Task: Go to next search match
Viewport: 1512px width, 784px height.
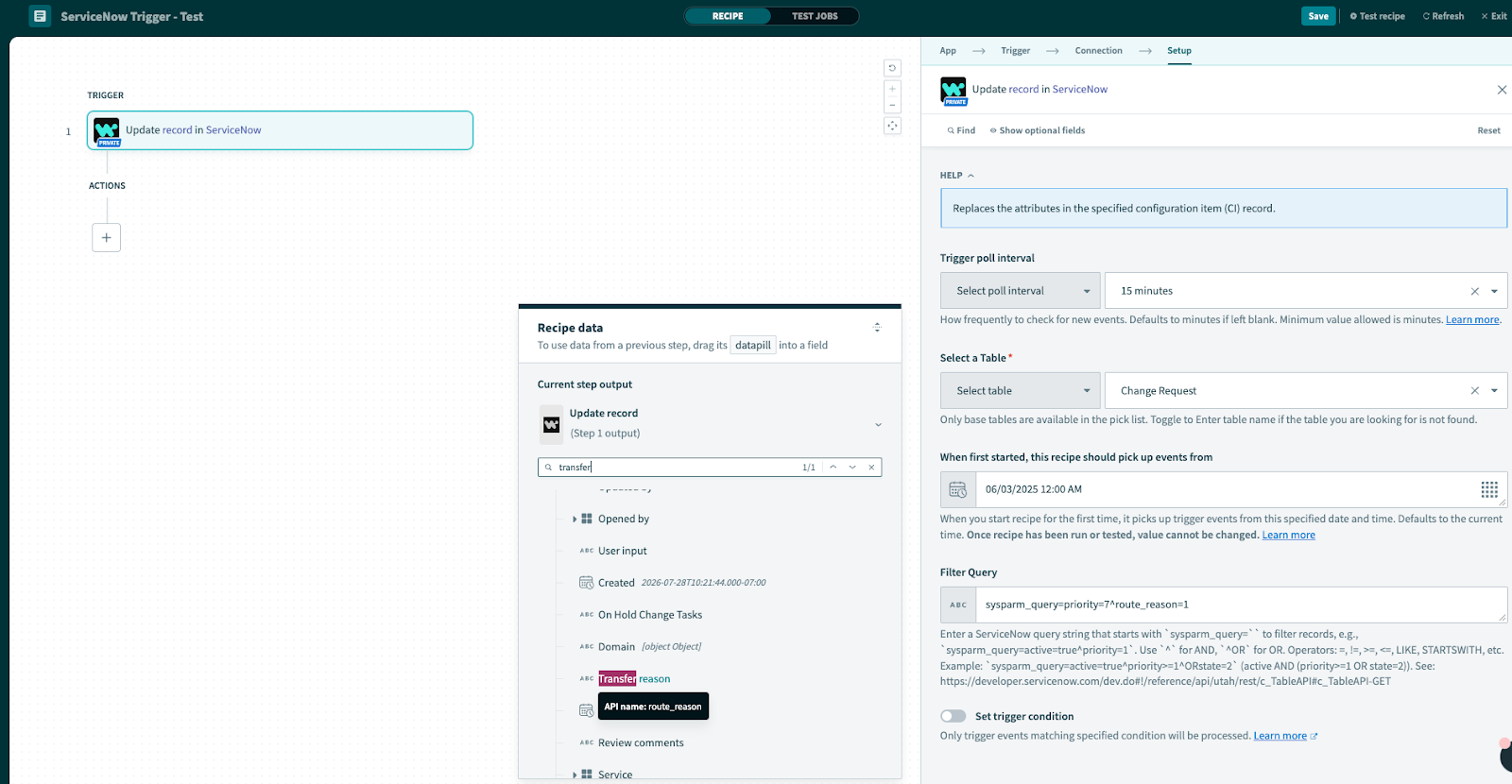Action: tap(852, 467)
